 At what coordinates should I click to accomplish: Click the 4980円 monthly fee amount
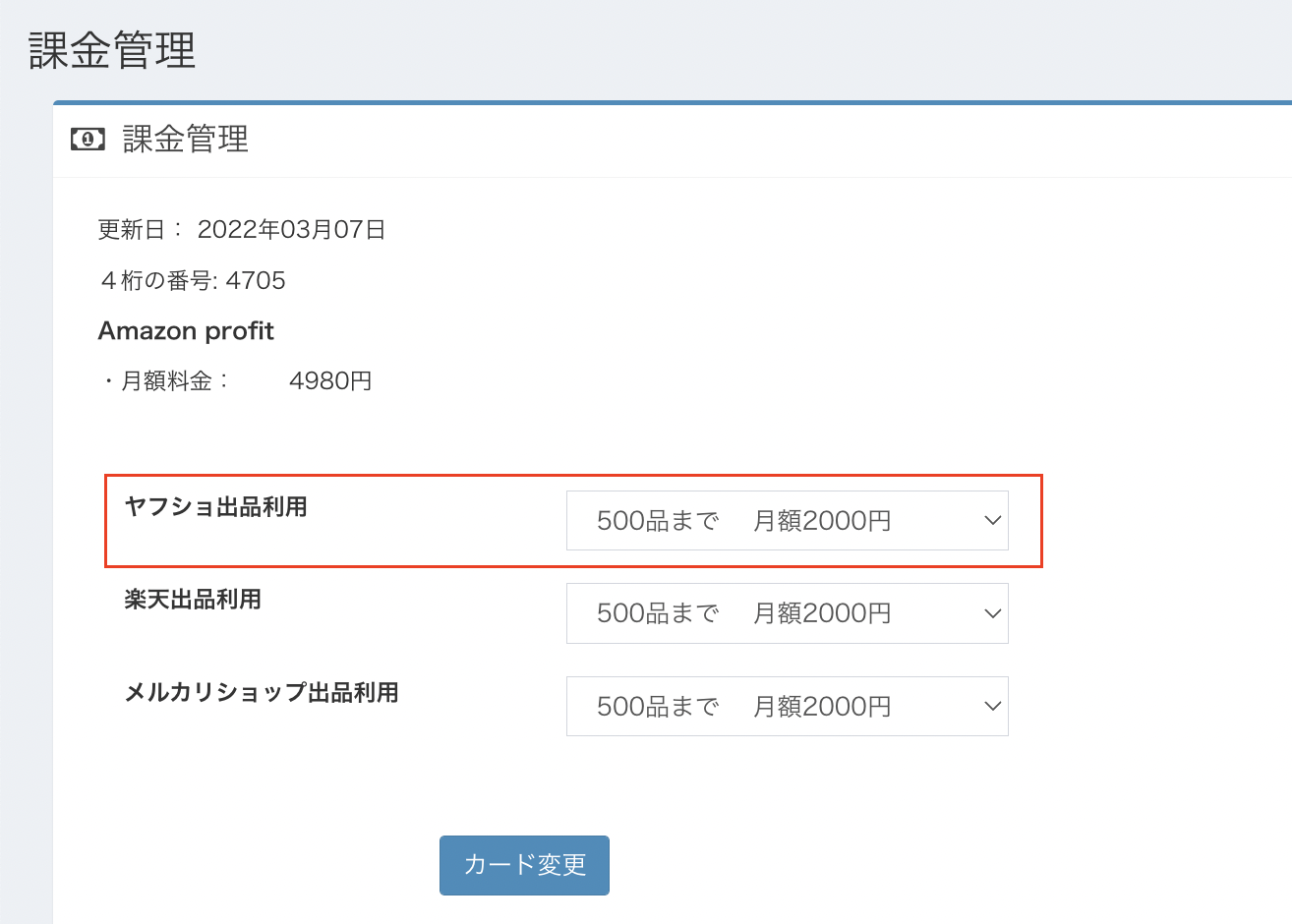(x=330, y=381)
